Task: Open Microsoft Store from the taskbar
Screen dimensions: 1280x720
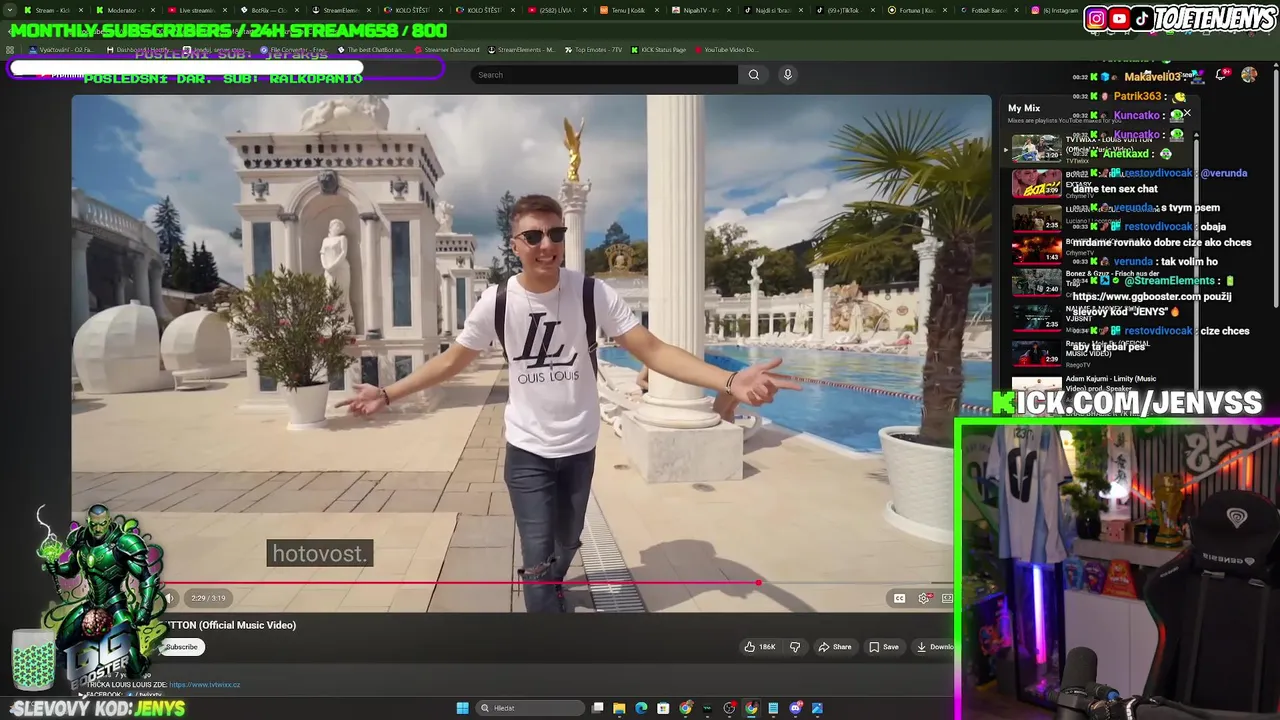Action: point(663,708)
